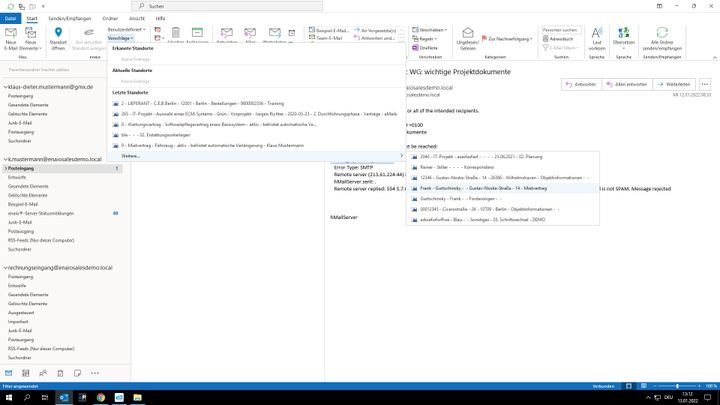This screenshot has height=405, width=720.
Task: Select the 9 - Mietvertrag - Fahrzeug location
Action: click(257, 146)
